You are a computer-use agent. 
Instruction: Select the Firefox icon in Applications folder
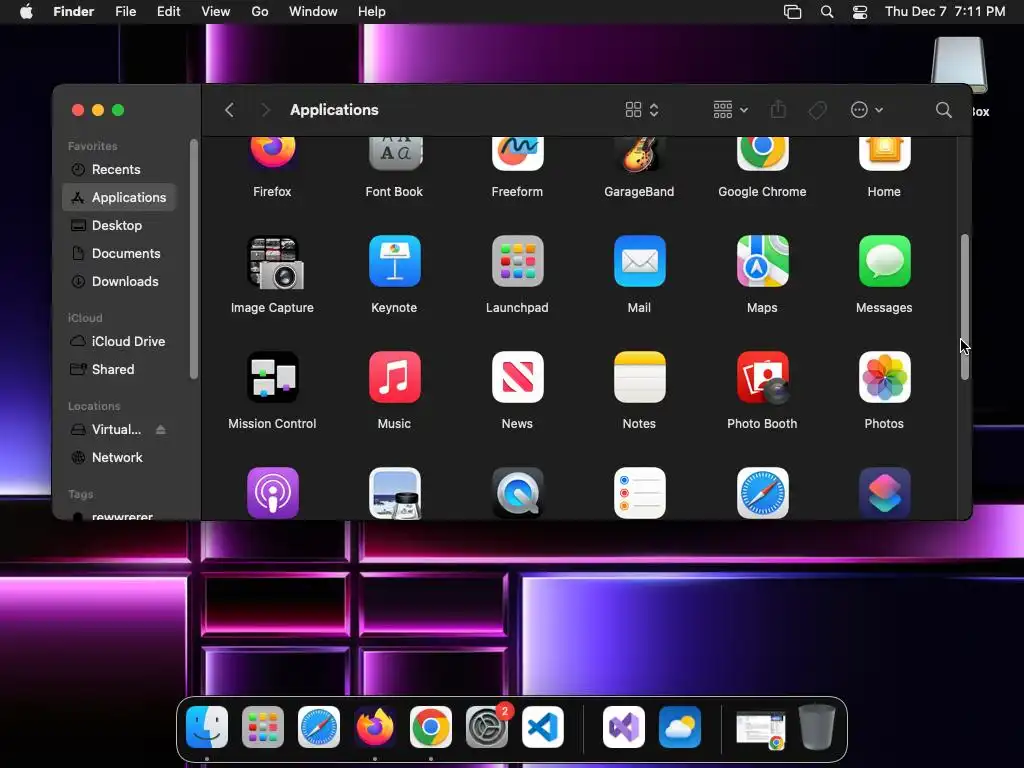click(x=272, y=153)
